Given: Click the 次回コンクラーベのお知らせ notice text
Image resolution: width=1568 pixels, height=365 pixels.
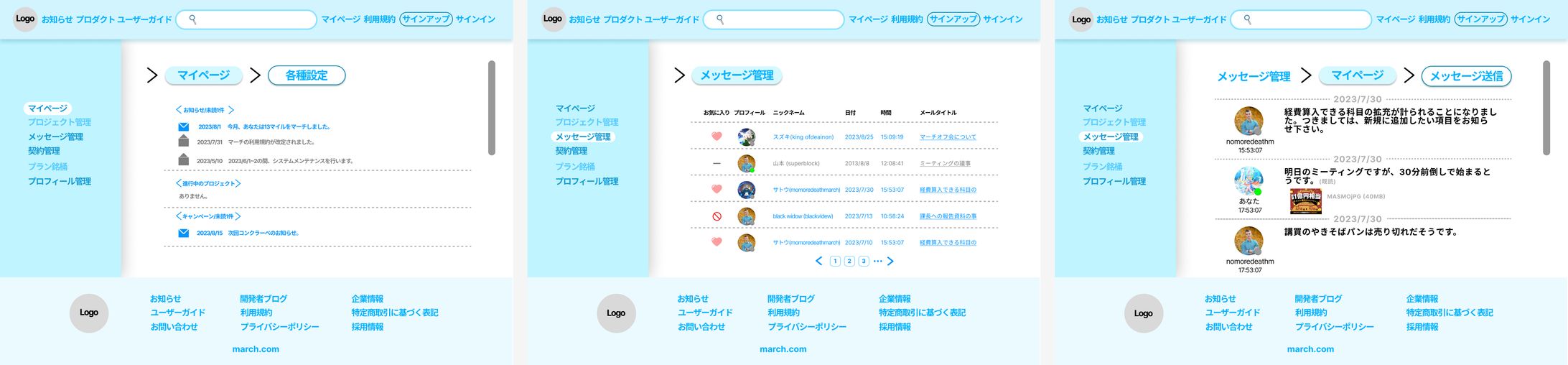Looking at the screenshot, I should click(263, 233).
